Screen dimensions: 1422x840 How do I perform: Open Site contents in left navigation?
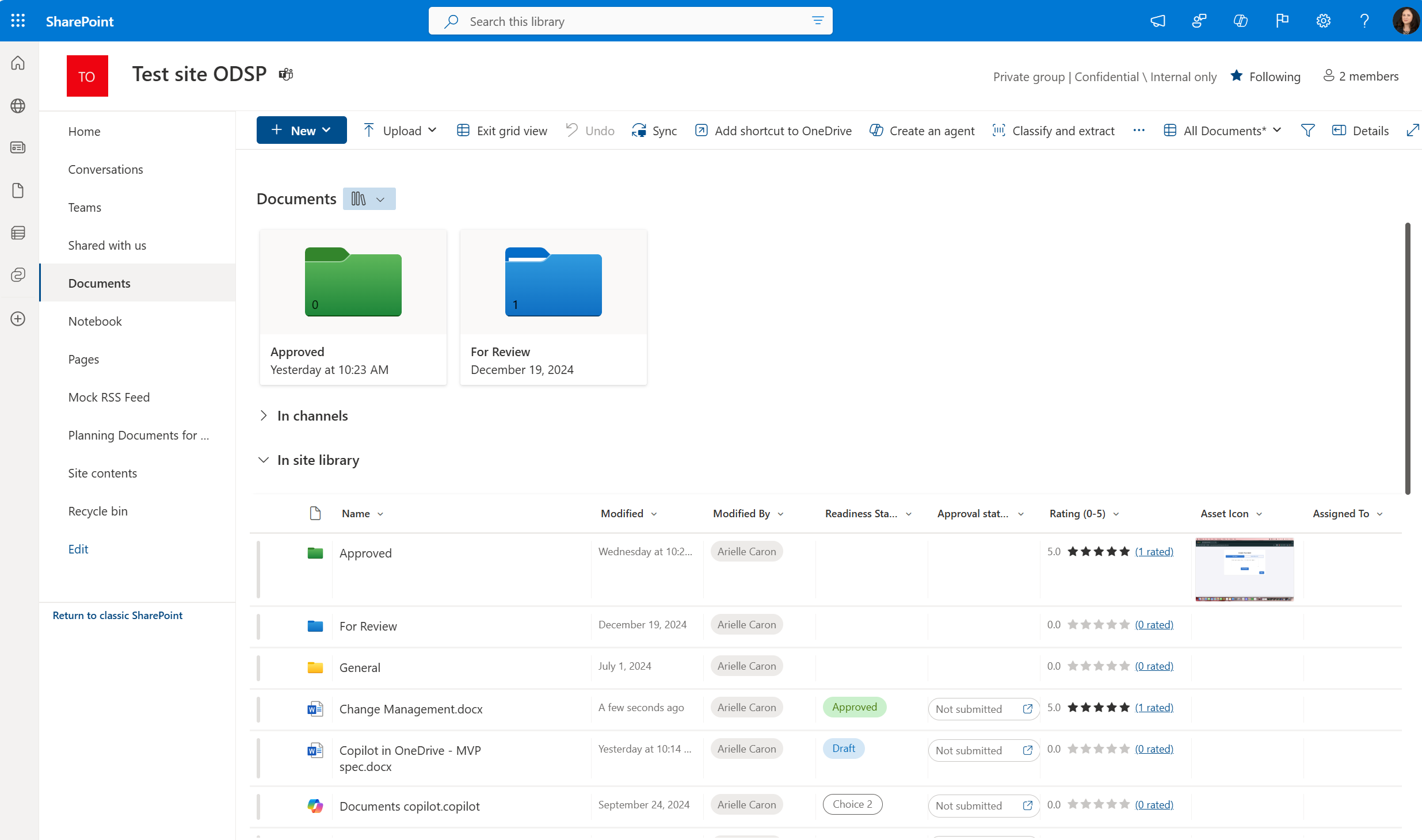coord(102,473)
